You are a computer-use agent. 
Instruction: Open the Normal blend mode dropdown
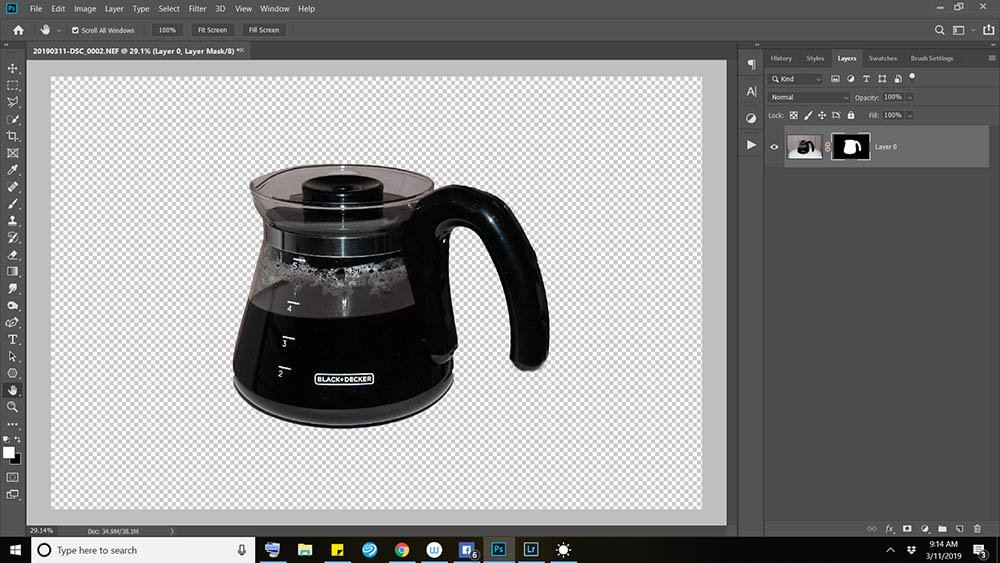coord(809,98)
